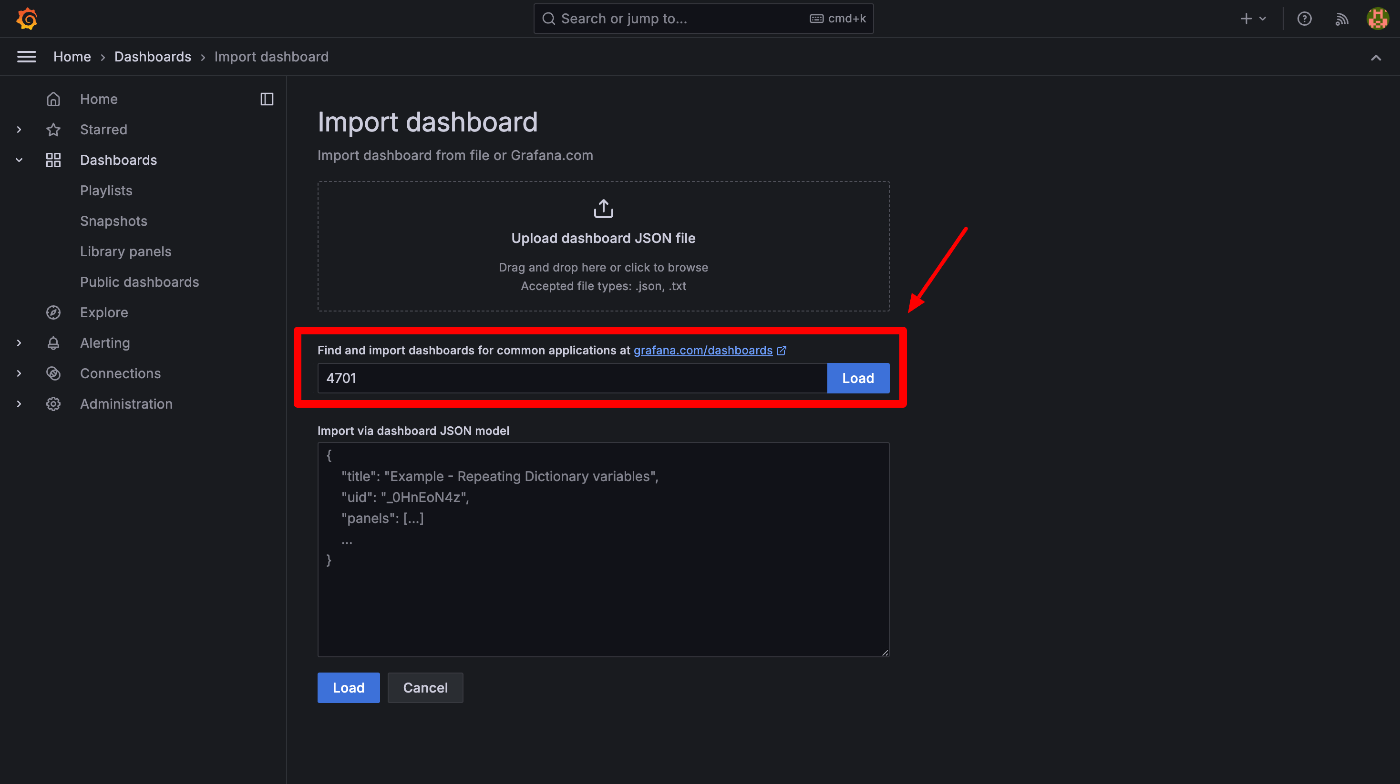Click the JSON textarea resize handle
Screen dimensions: 1400x784
[x=884, y=651]
